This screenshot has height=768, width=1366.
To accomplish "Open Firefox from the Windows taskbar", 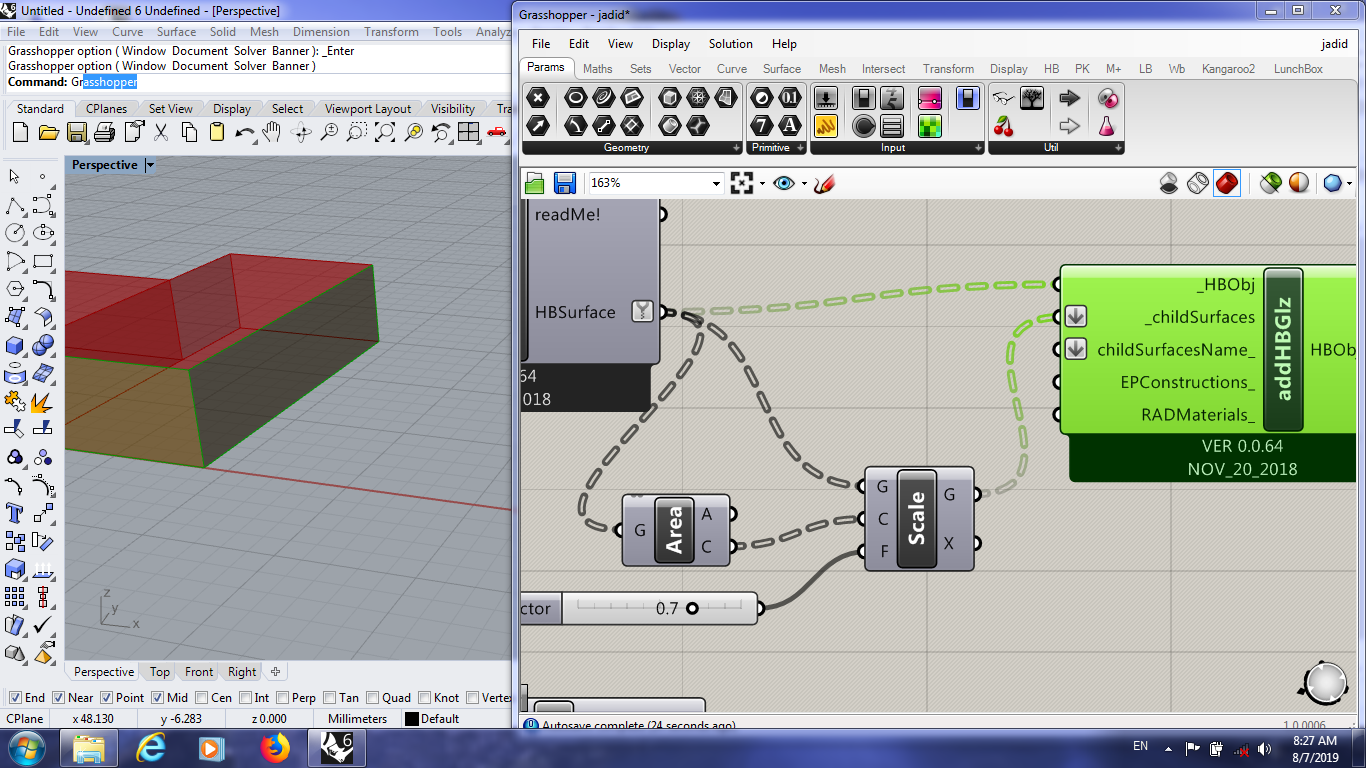I will coord(273,748).
